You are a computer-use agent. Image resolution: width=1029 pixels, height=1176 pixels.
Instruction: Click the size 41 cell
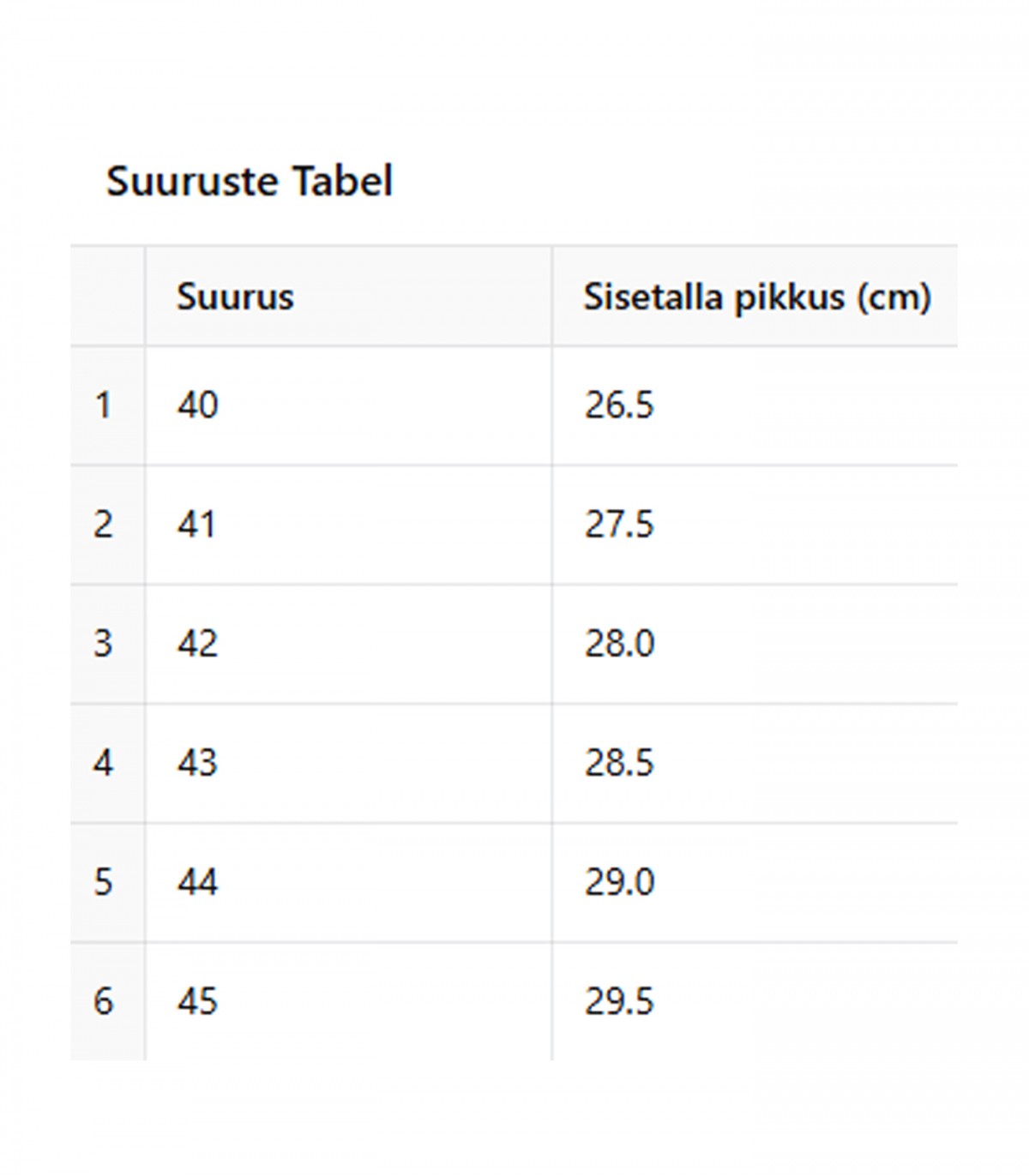(x=348, y=525)
